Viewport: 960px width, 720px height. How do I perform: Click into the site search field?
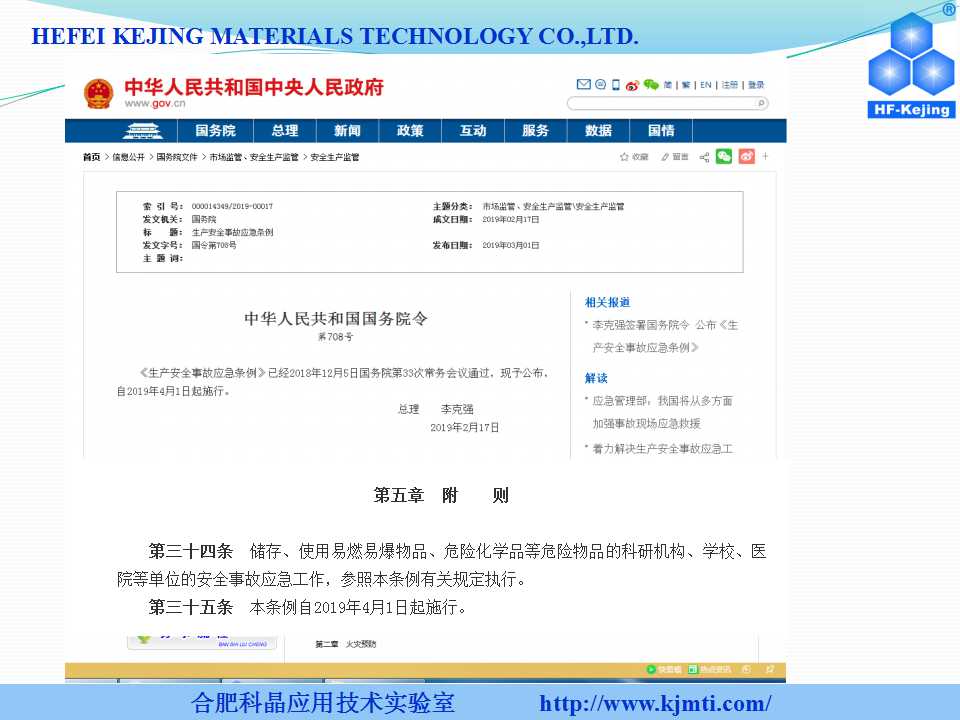click(x=661, y=103)
